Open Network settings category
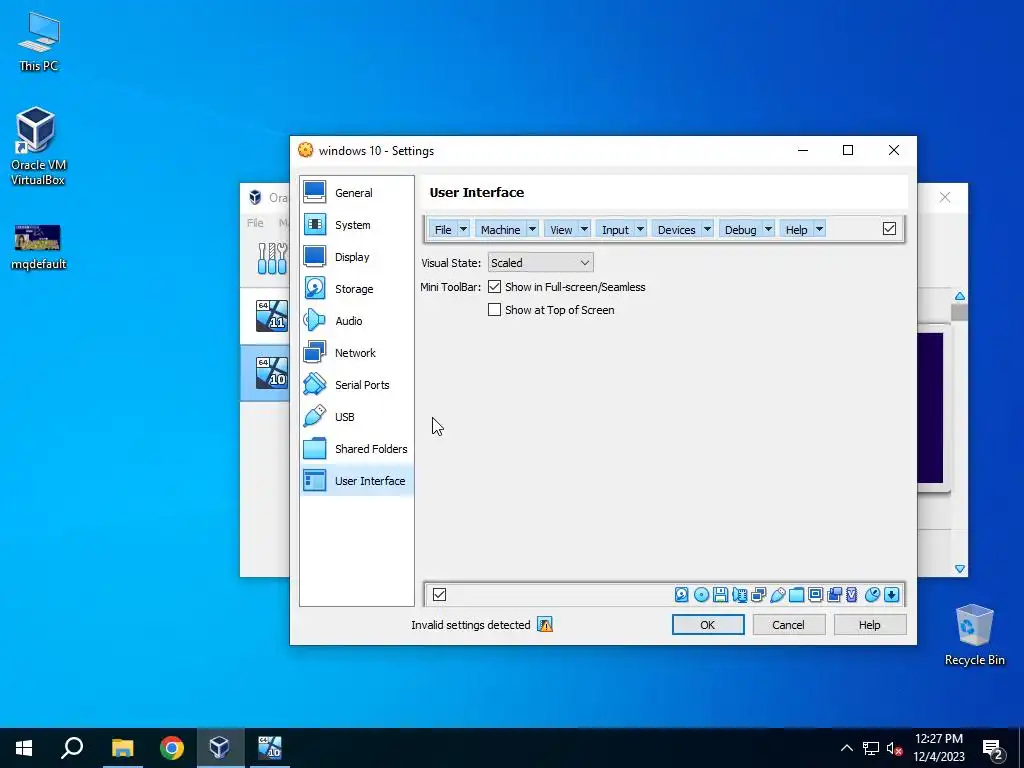Screen dimensions: 1024x768 click(x=357, y=353)
